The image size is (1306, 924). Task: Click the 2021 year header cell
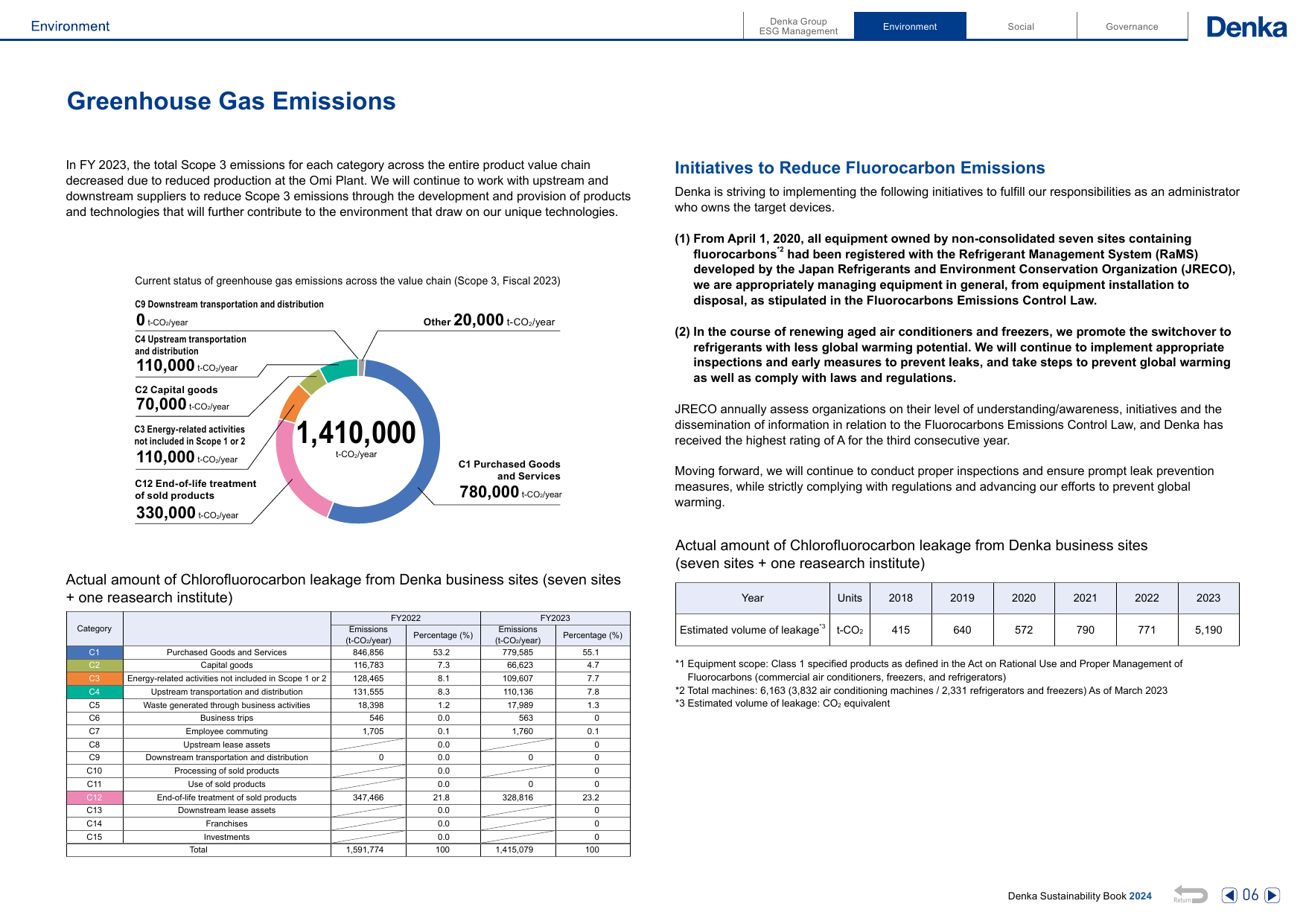tap(1085, 598)
